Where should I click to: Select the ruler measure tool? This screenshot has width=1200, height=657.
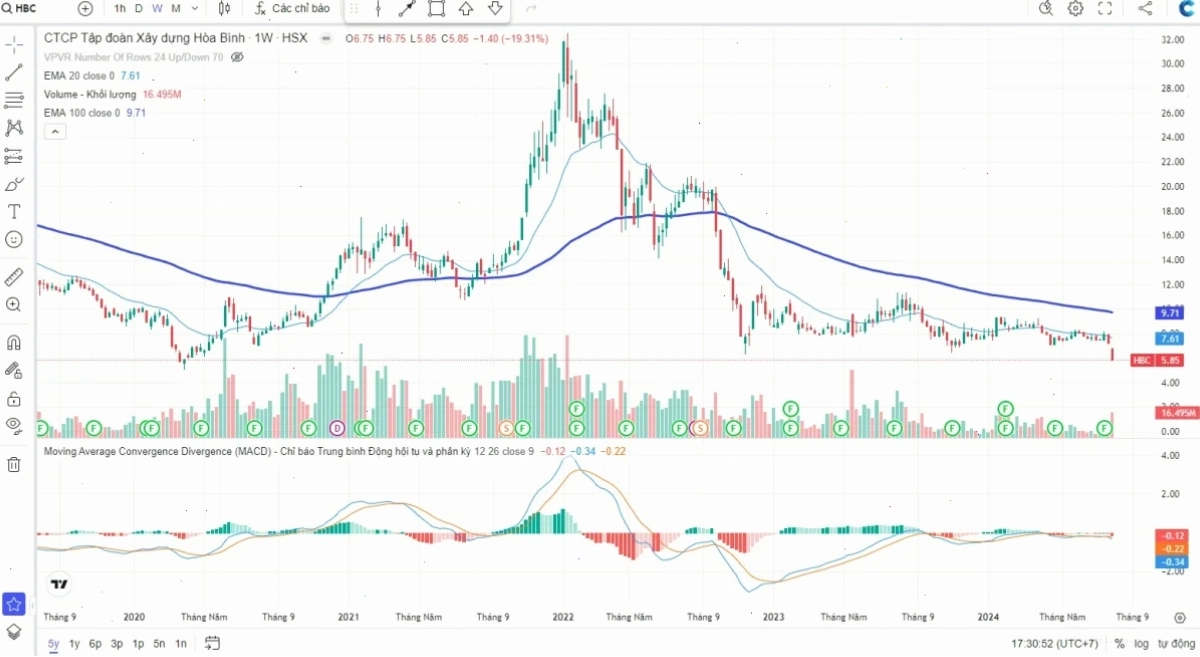click(x=14, y=276)
